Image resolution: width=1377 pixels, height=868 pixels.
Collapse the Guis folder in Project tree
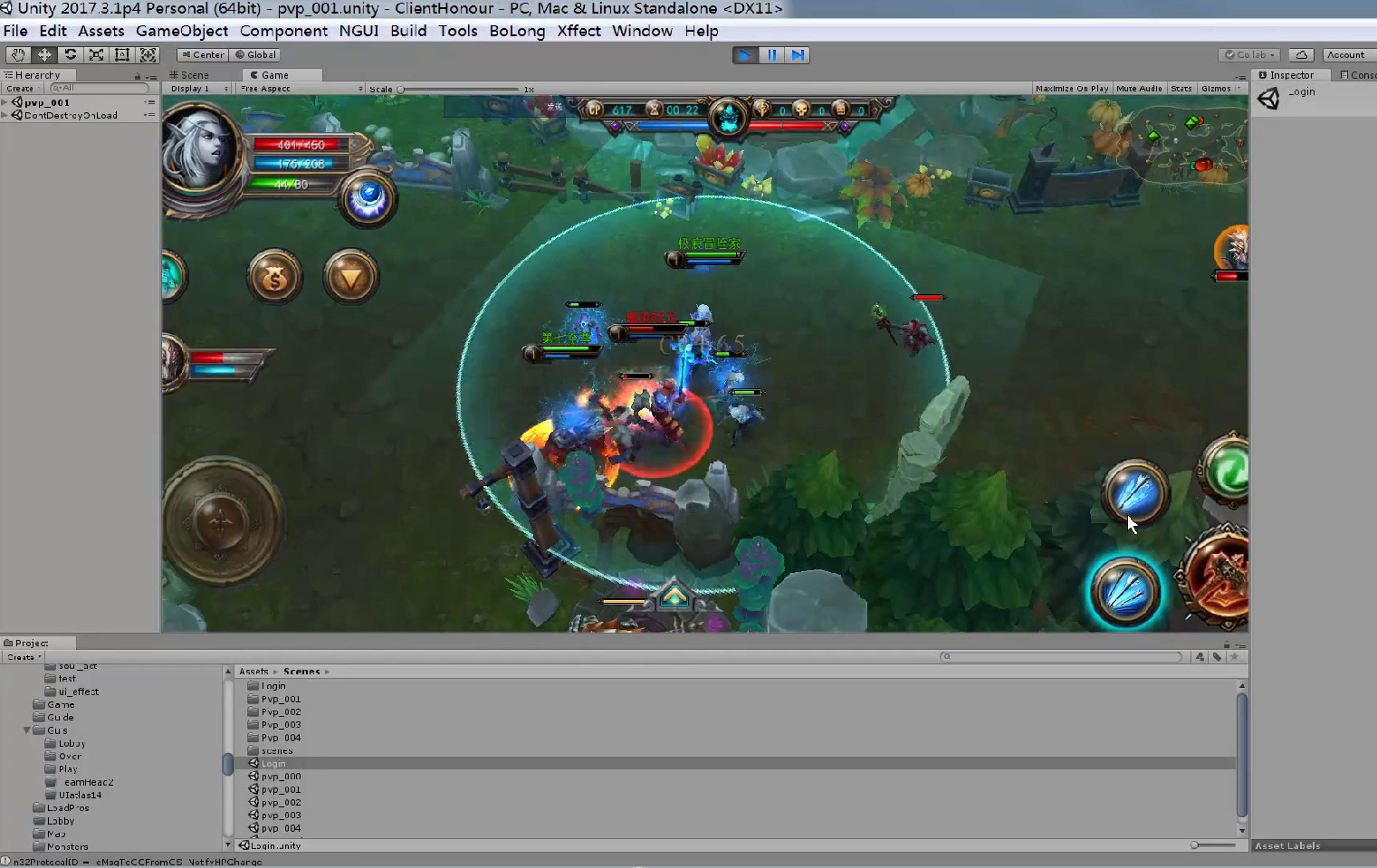point(27,730)
